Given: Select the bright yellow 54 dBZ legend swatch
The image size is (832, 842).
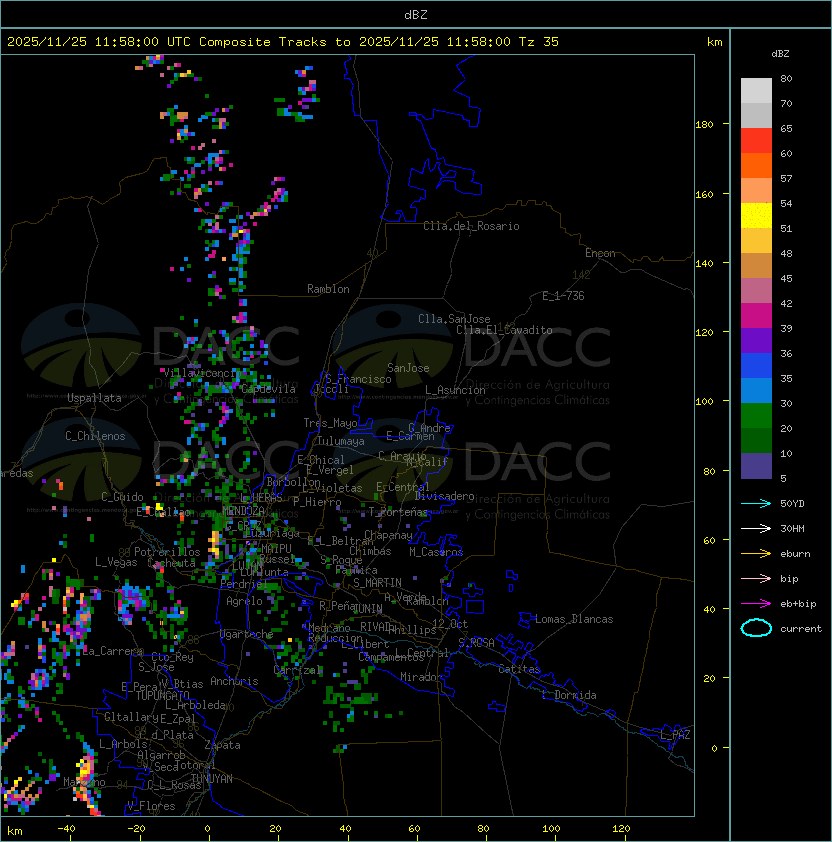Looking at the screenshot, I should (x=756, y=215).
